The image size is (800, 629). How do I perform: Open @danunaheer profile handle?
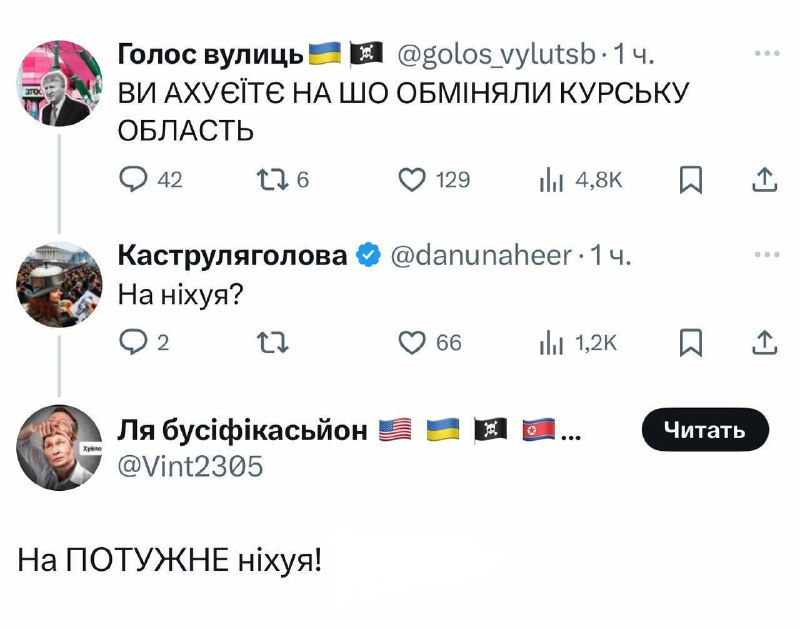pyautogui.click(x=479, y=255)
